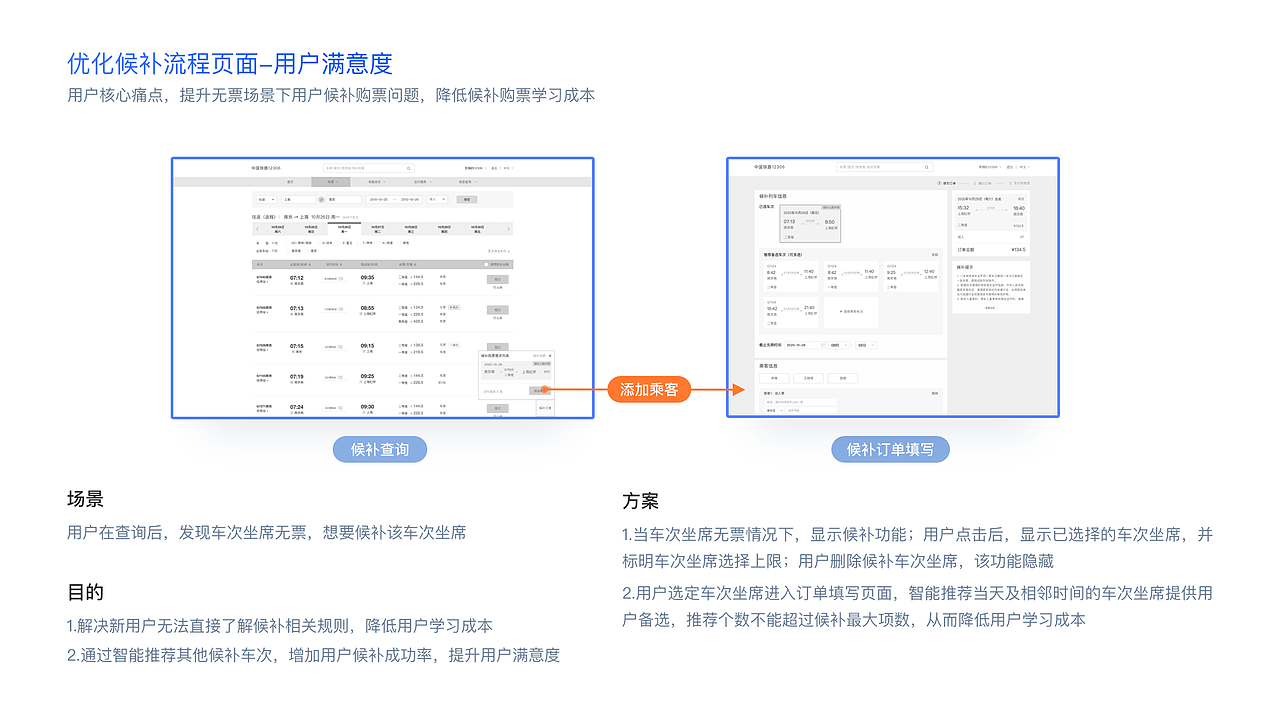
Task: Open the hour dropdown in the deadline row
Action: [840, 345]
